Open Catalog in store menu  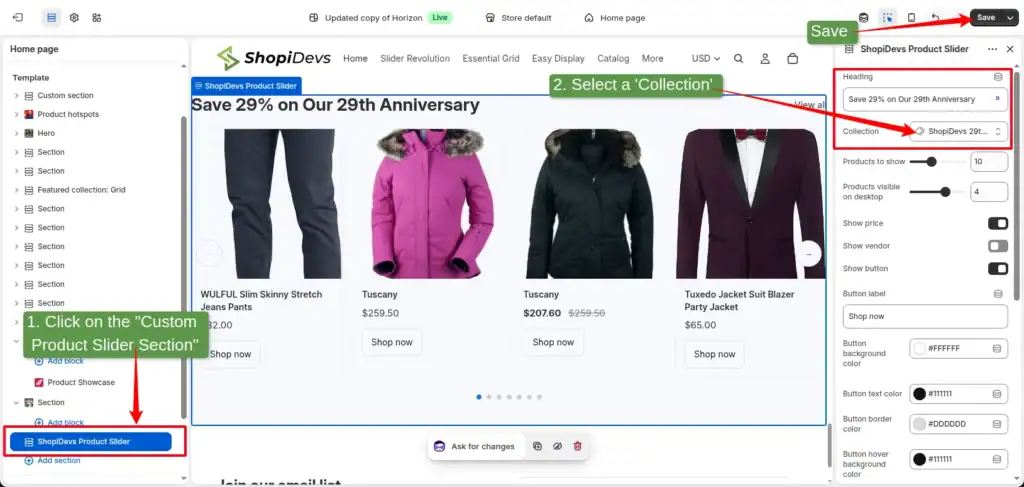[613, 59]
